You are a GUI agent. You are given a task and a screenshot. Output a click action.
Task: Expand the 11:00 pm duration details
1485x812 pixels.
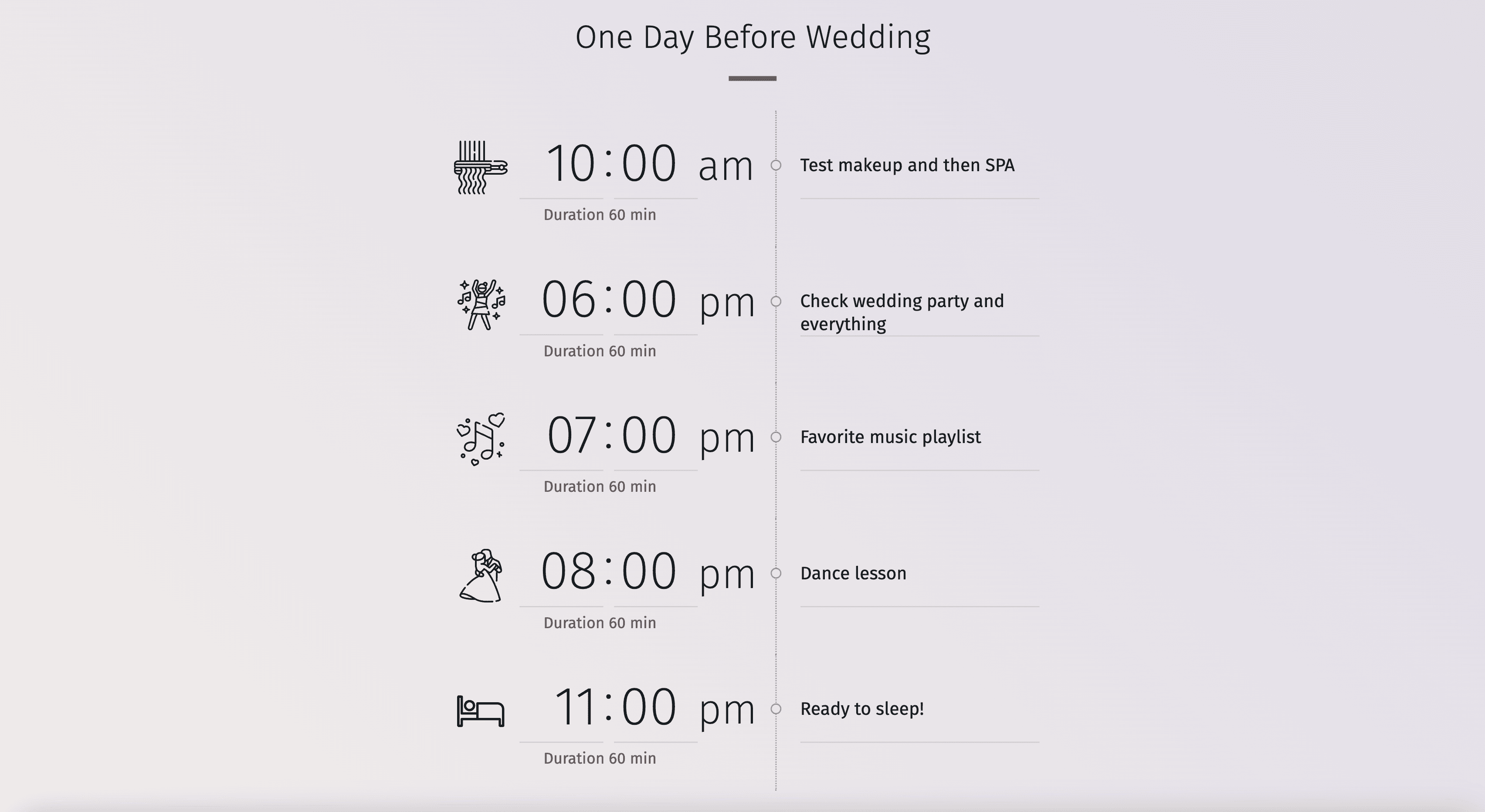pos(600,757)
